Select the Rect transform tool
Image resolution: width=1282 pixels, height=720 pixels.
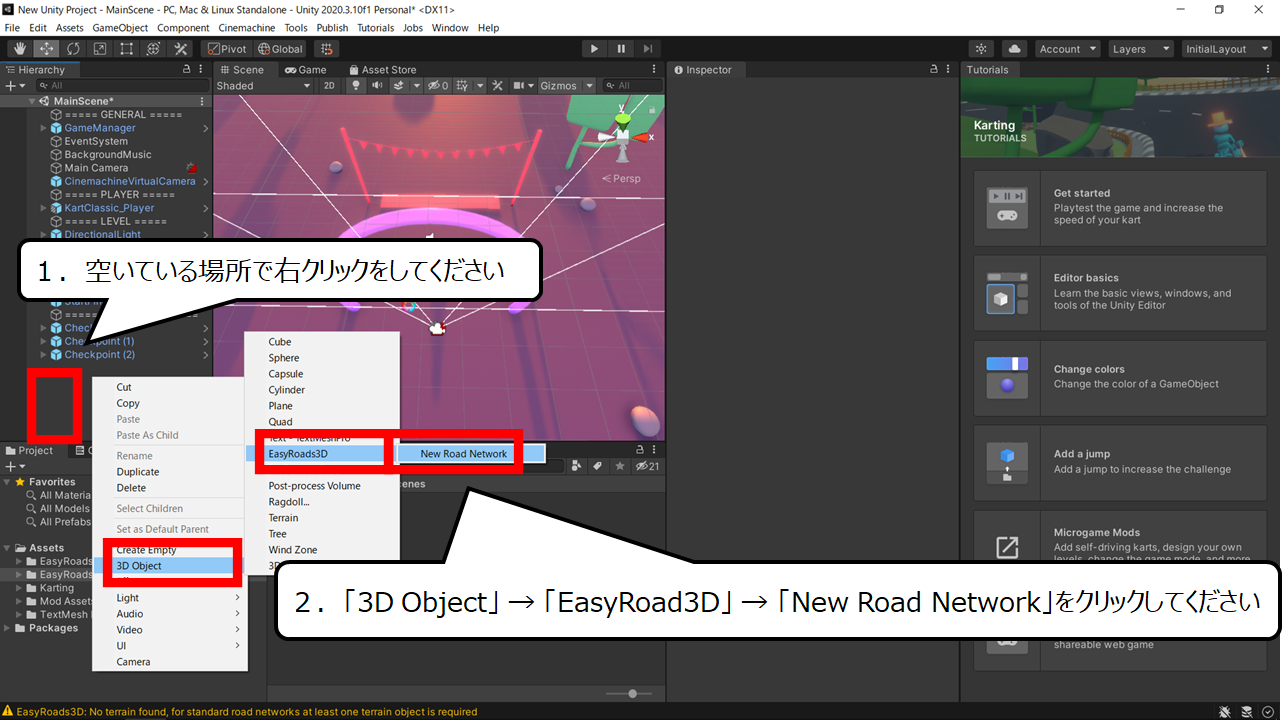tap(127, 49)
